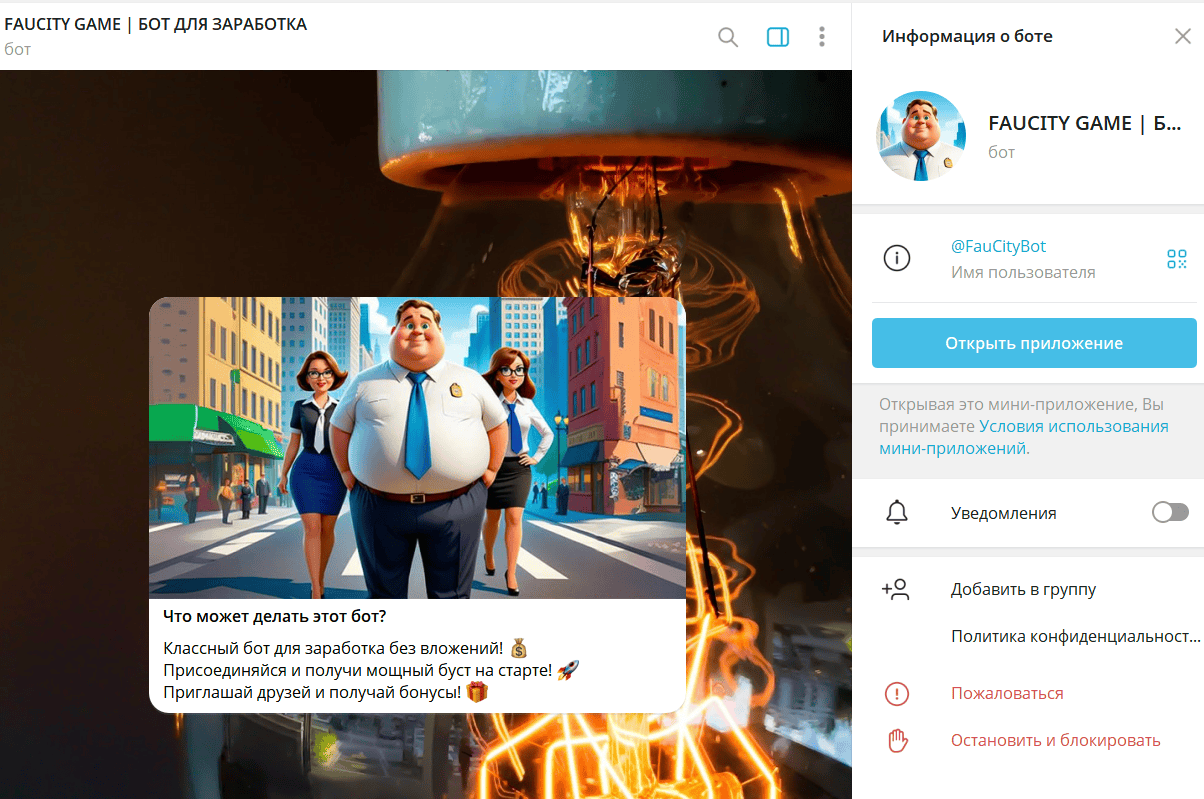Open the cartoon city image in the message

[417, 447]
